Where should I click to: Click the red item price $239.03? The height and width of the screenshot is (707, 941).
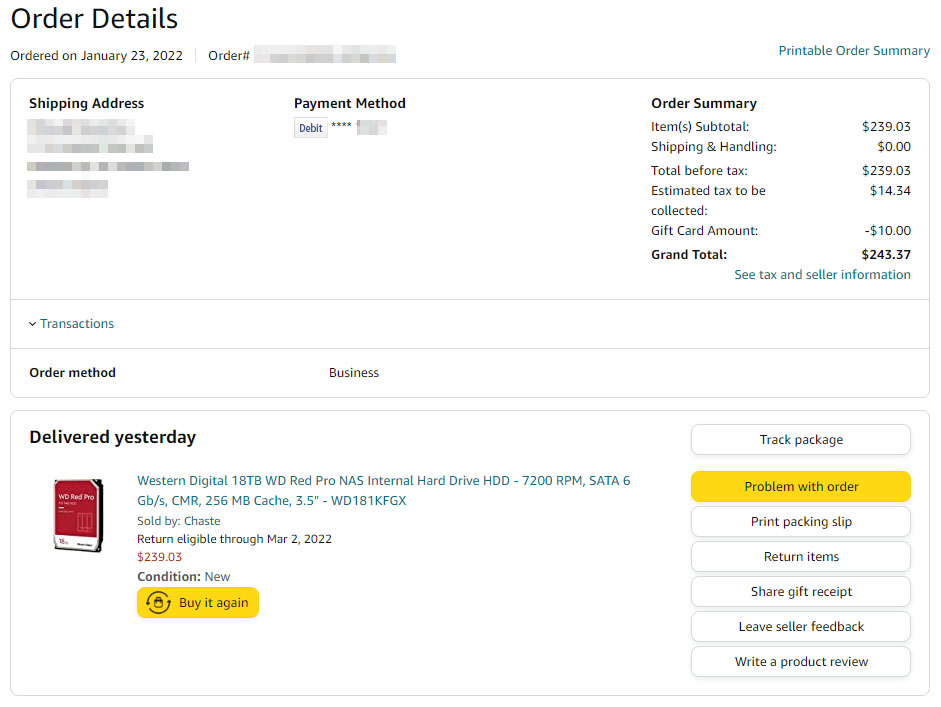click(x=160, y=557)
